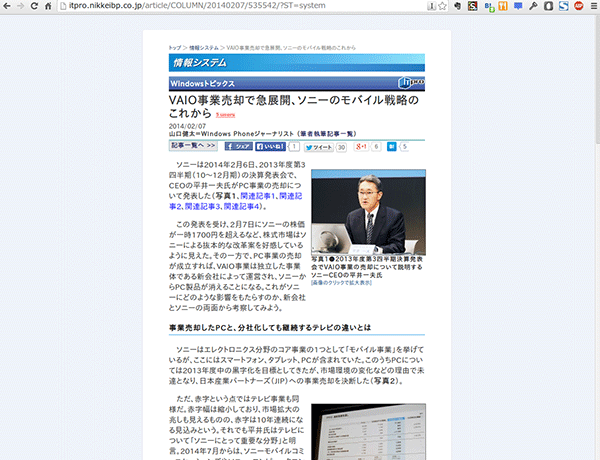Open the blue speech bubble extension
This screenshot has height=460, width=600.
[518, 6]
